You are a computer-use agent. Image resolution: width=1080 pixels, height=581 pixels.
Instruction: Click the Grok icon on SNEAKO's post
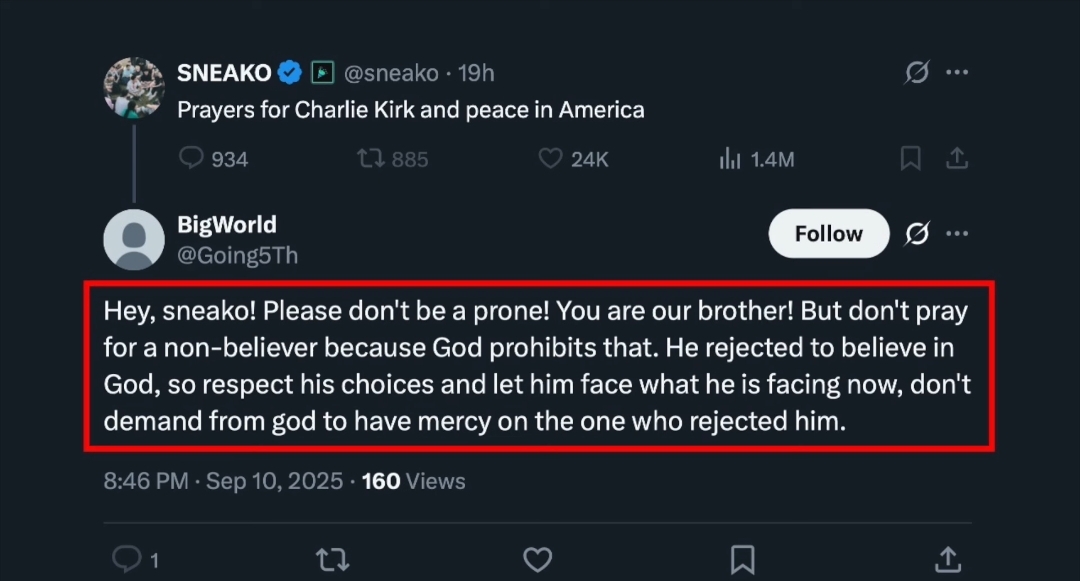pyautogui.click(x=916, y=73)
